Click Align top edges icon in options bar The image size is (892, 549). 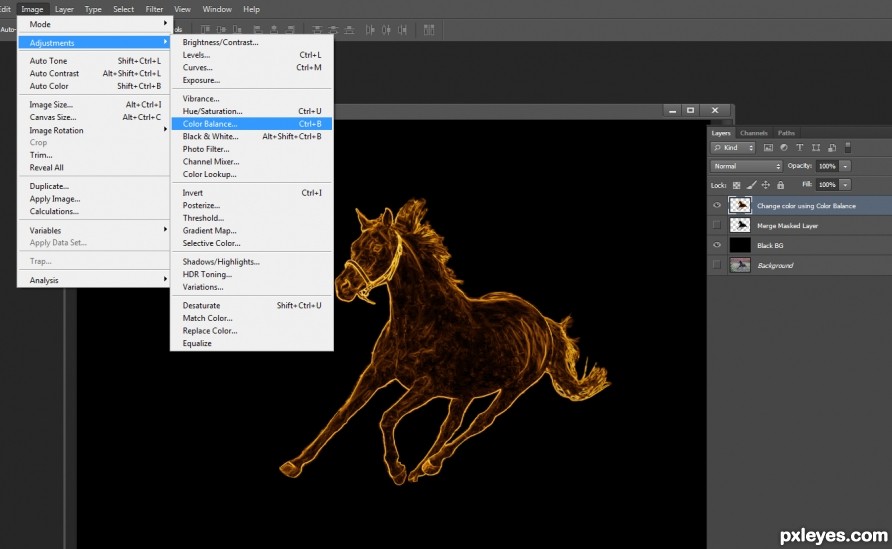tap(205, 30)
